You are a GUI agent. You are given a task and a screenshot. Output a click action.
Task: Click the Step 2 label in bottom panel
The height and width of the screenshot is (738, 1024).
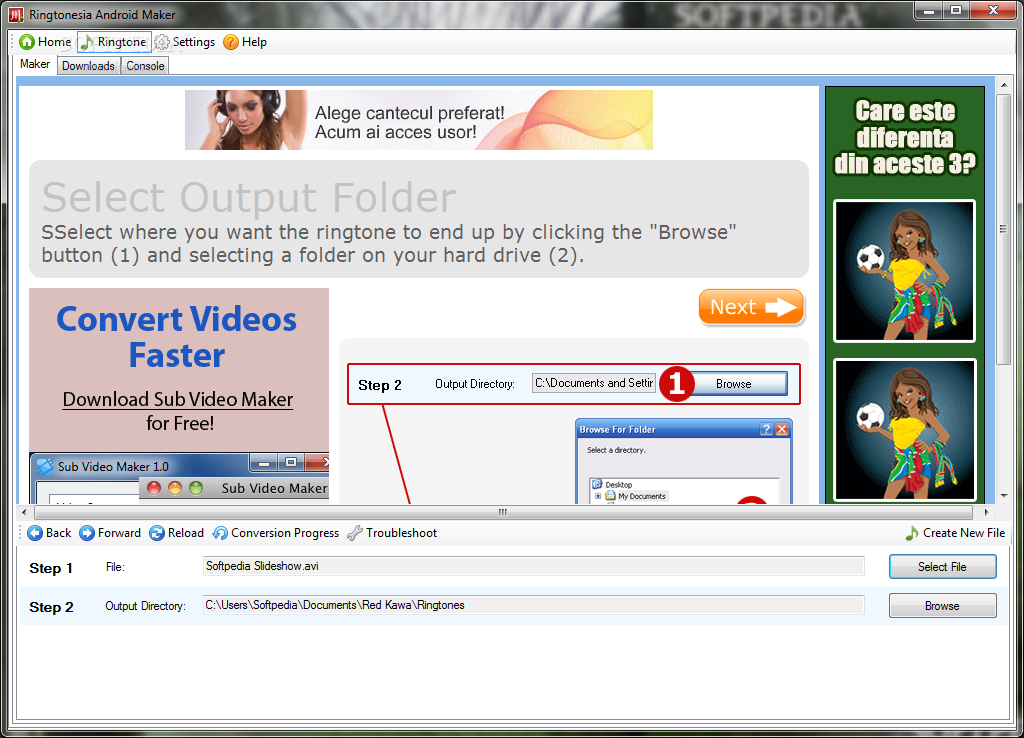point(51,607)
